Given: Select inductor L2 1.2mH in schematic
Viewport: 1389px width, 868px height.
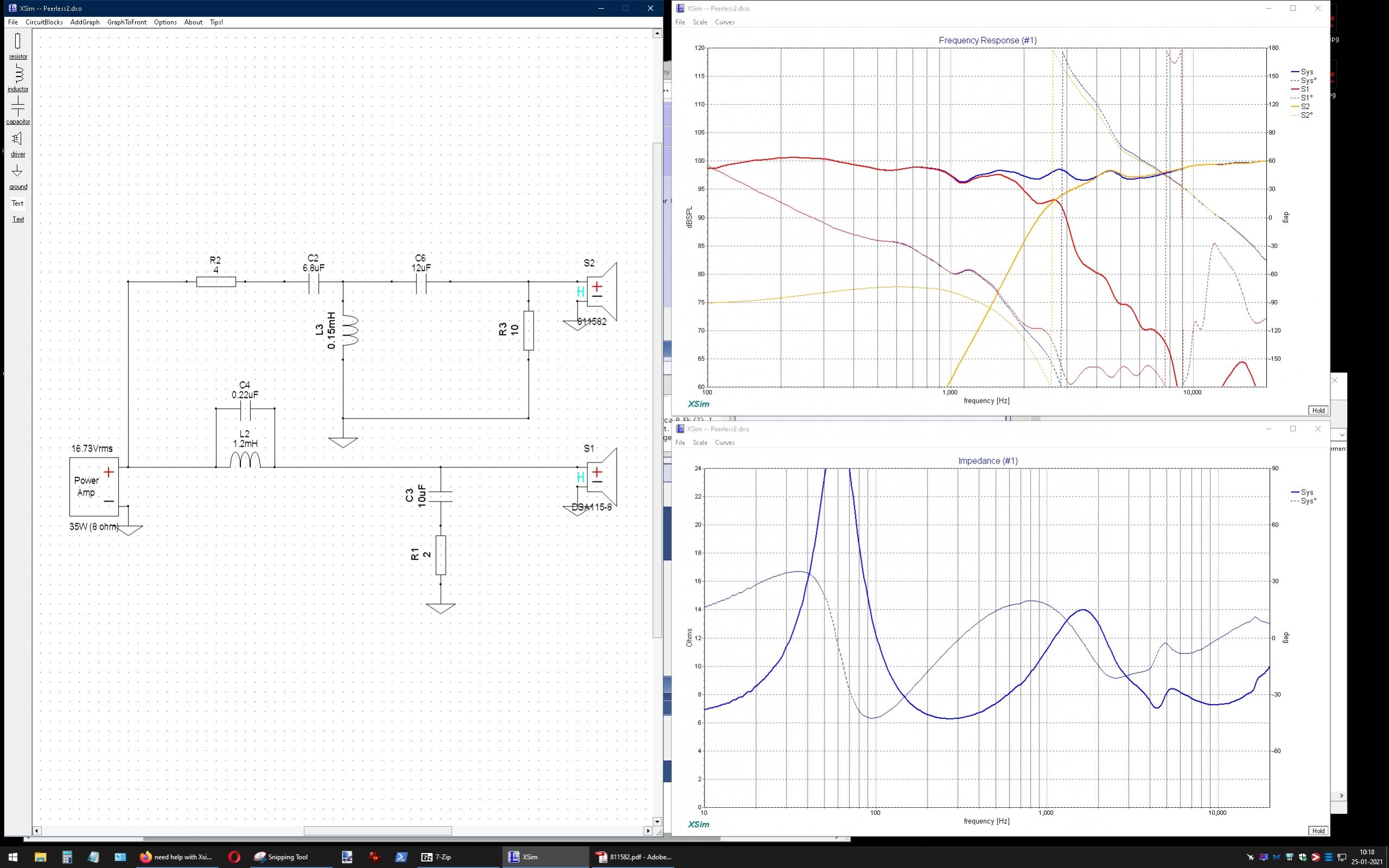Looking at the screenshot, I should tap(245, 460).
